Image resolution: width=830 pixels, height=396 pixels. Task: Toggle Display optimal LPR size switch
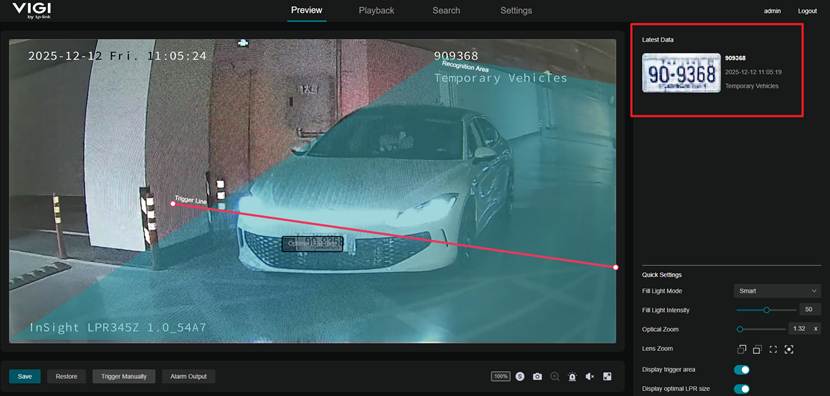742,389
